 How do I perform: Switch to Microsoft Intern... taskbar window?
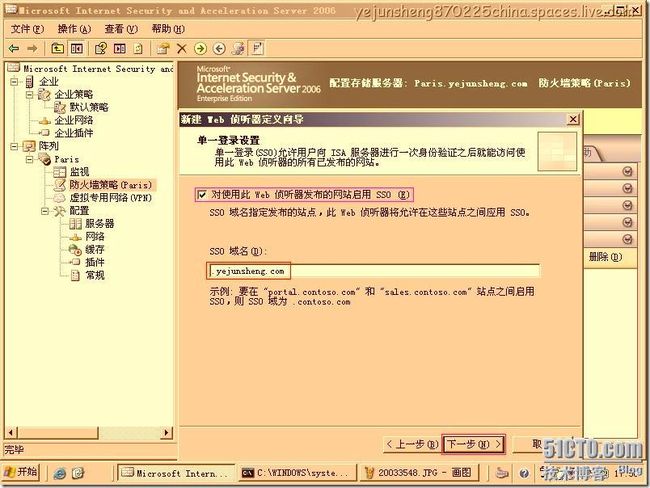point(175,473)
